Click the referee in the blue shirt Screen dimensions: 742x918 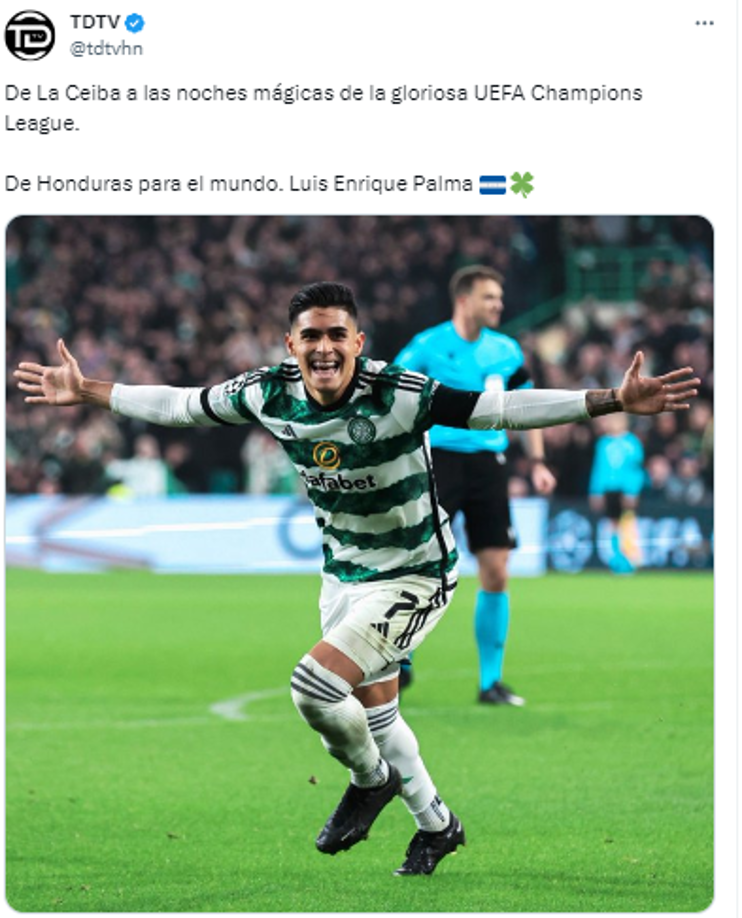click(476, 480)
